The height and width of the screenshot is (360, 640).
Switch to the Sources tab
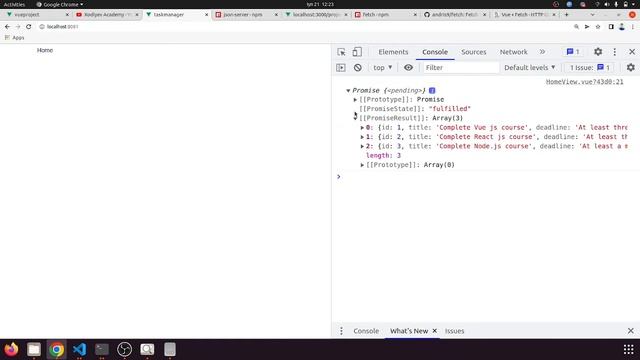(473, 52)
